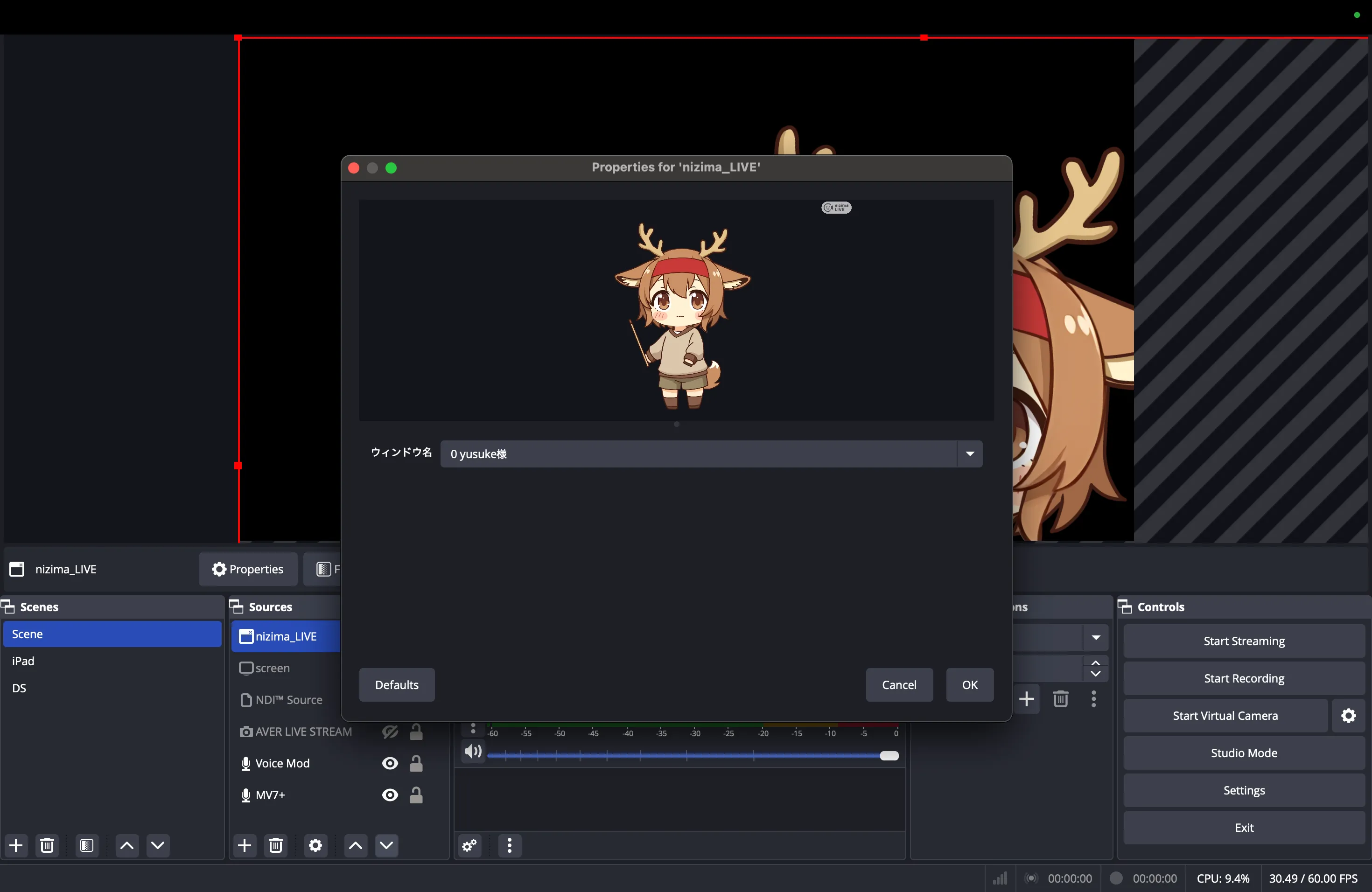Open virtual camera settings gear

(1348, 716)
